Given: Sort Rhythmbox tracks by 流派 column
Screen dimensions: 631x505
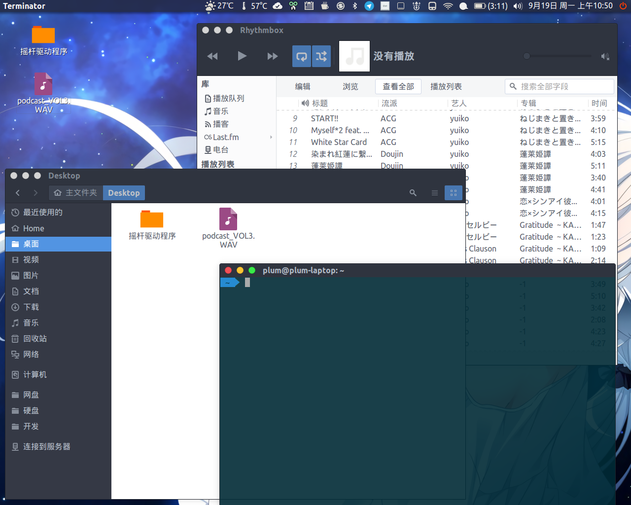Looking at the screenshot, I should tap(390, 103).
